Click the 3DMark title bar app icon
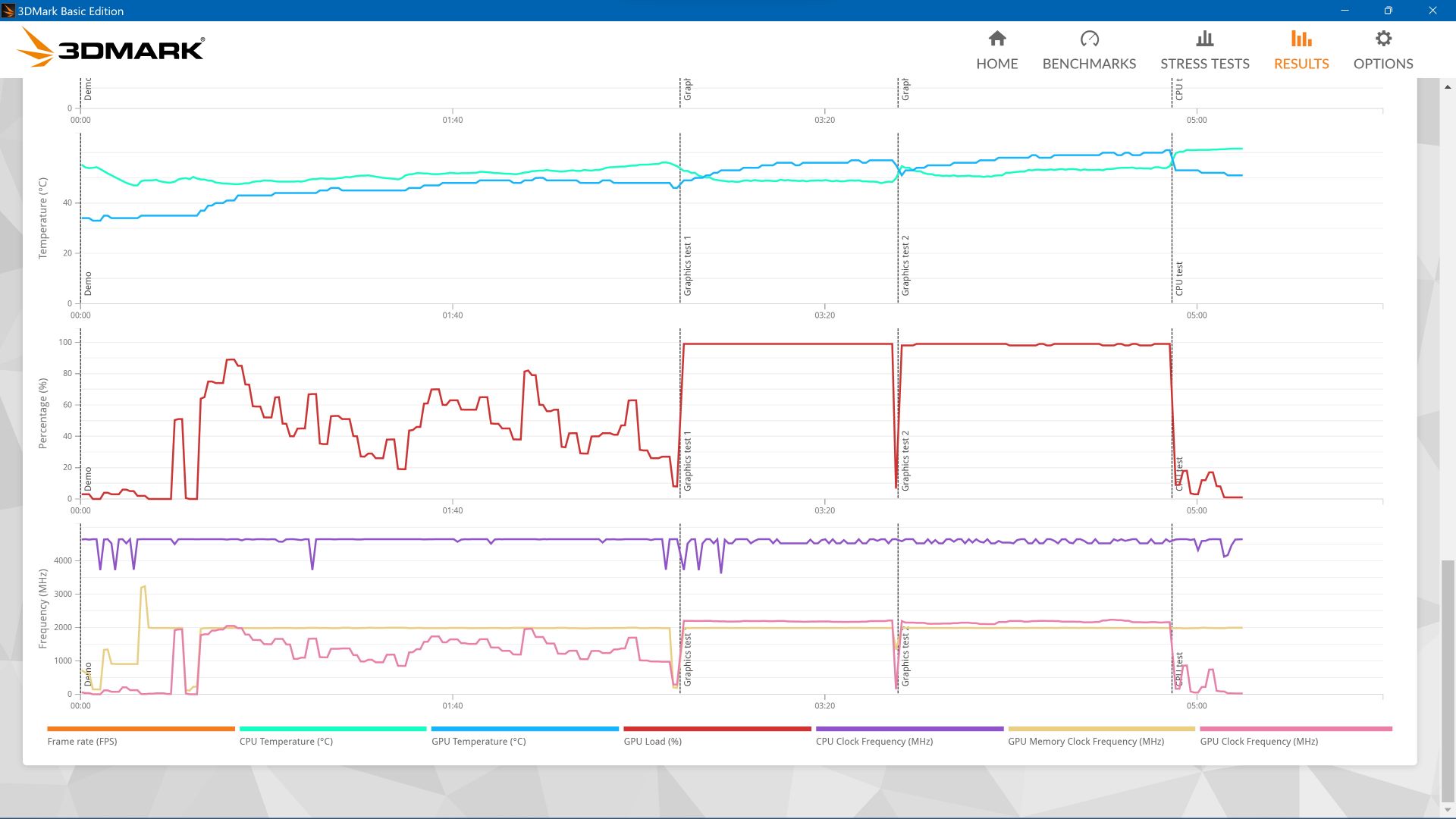Viewport: 1456px width, 819px height. pos(8,11)
